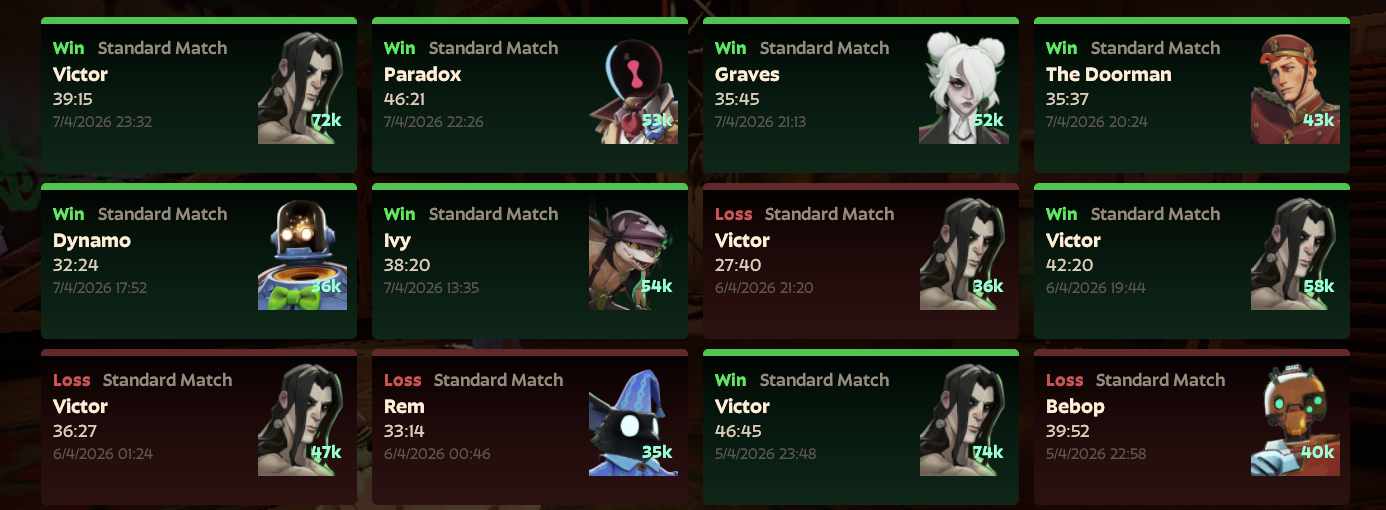The height and width of the screenshot is (510, 1386).
Task: Click the Paradox hero portrait
Action: click(633, 88)
